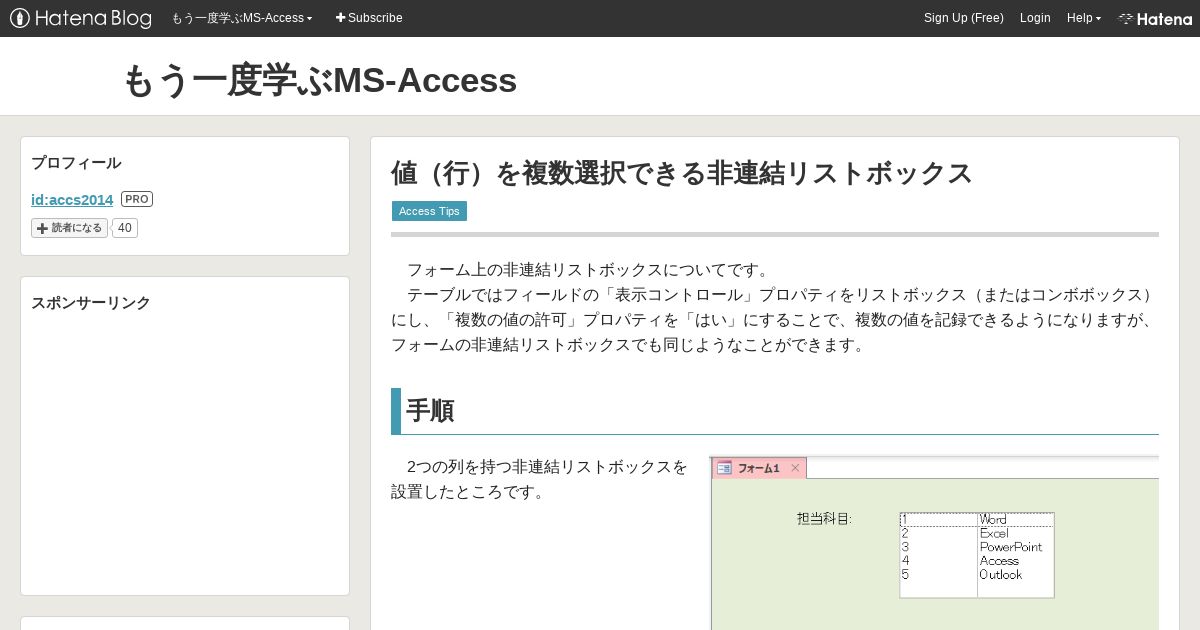Open the Access Tips category tag

point(429,211)
